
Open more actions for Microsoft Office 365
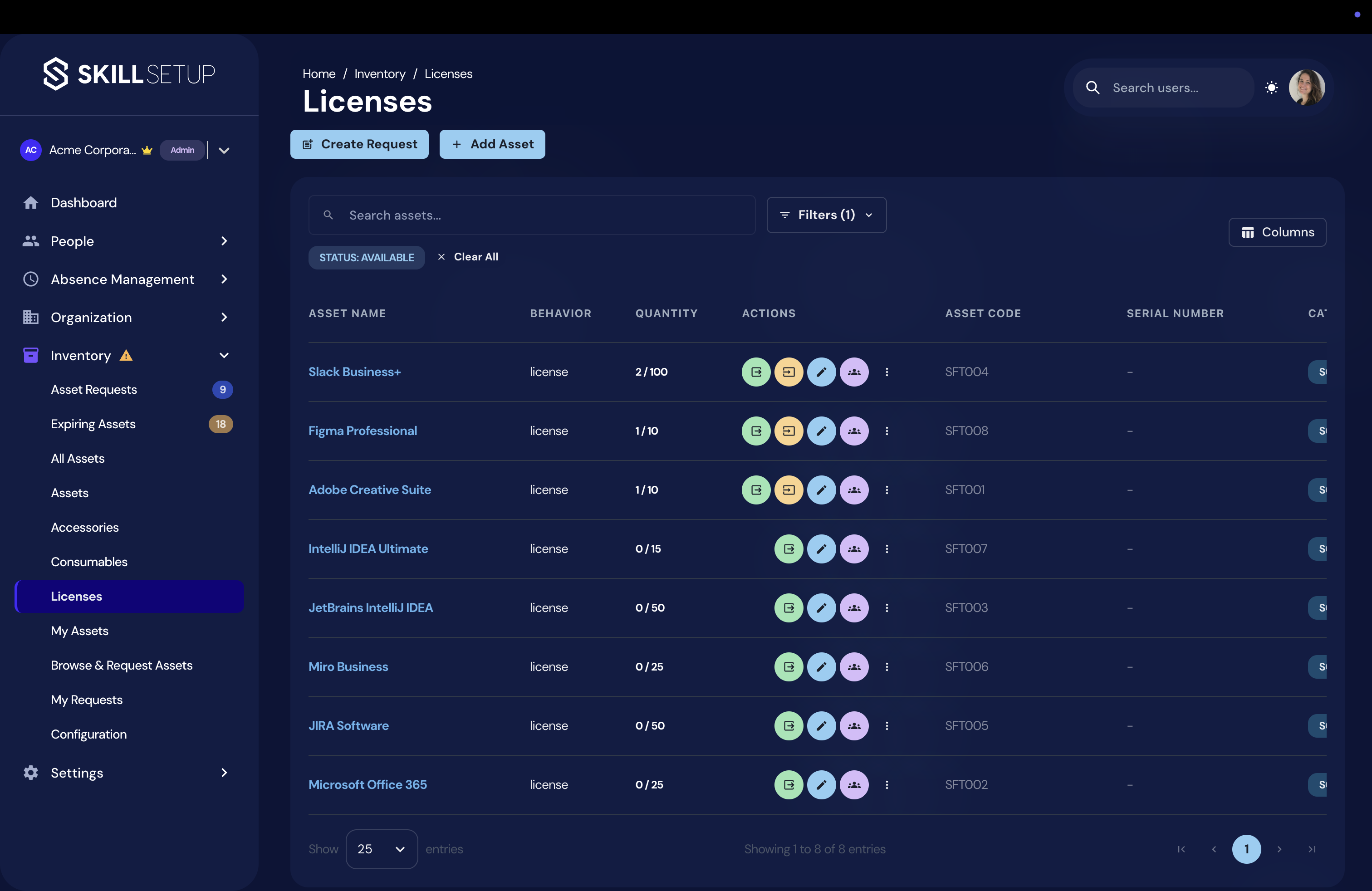click(x=887, y=784)
